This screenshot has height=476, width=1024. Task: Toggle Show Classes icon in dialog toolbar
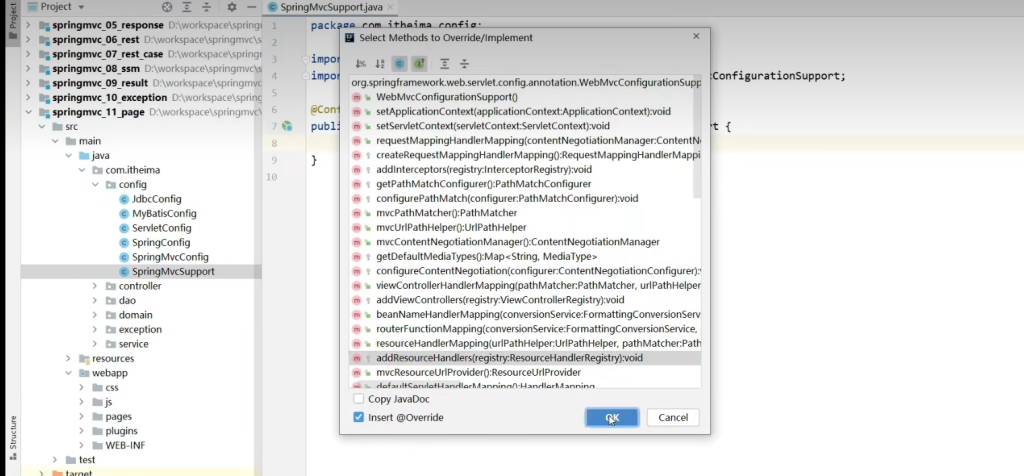(x=400, y=64)
